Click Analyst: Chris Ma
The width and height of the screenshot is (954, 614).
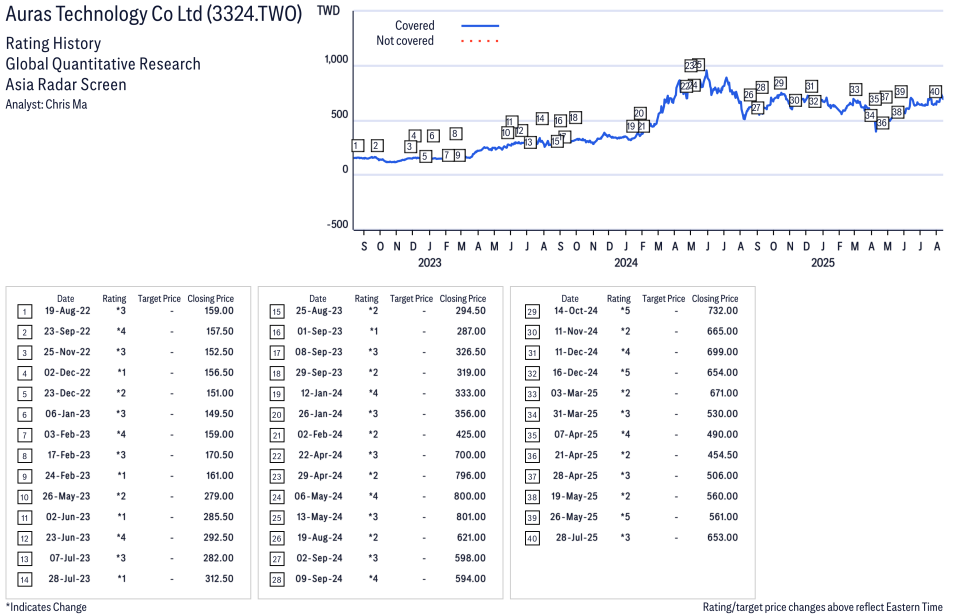(x=46, y=105)
